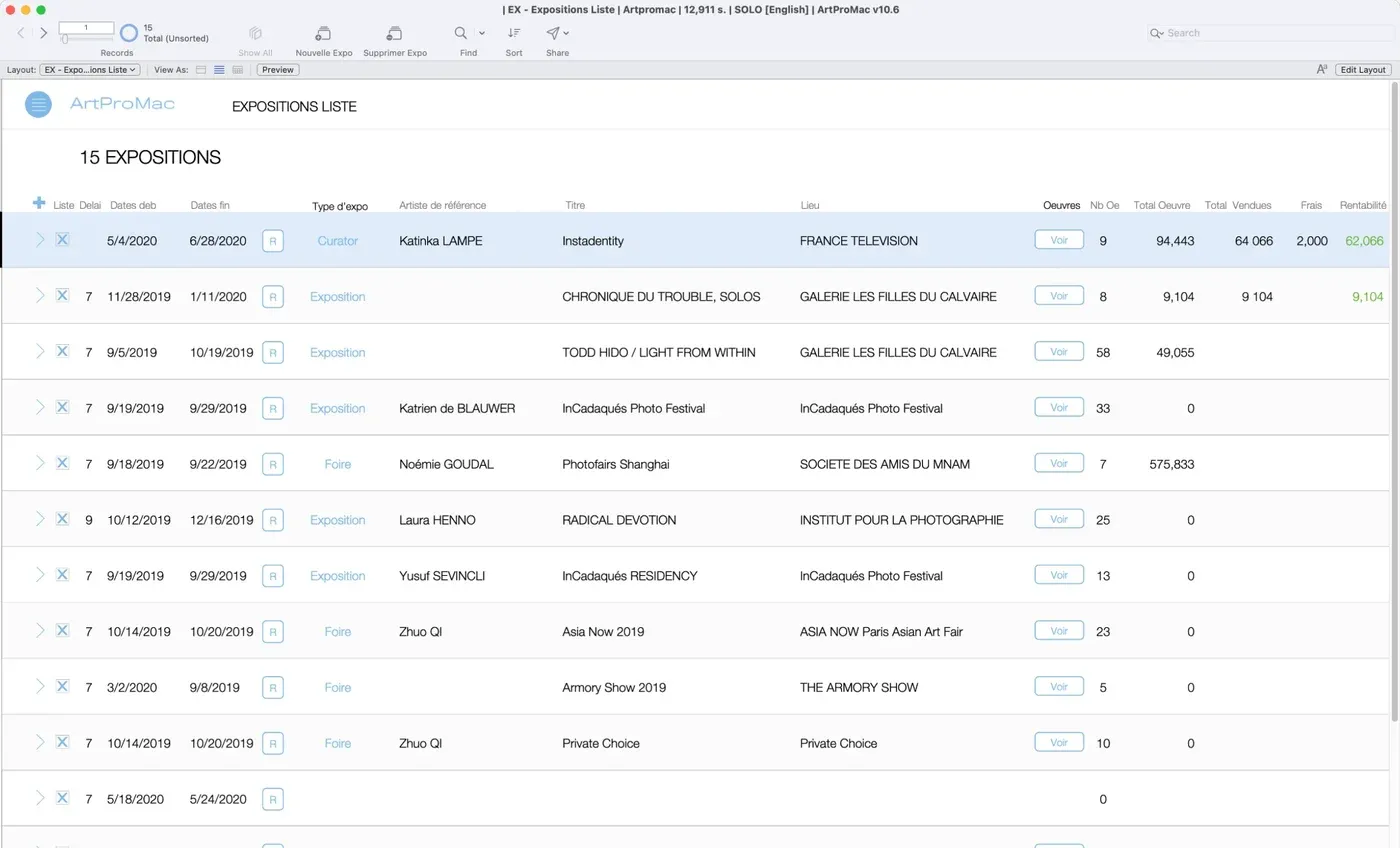
Task: Click the Curator type for Katinka LAMPE
Action: click(x=337, y=241)
